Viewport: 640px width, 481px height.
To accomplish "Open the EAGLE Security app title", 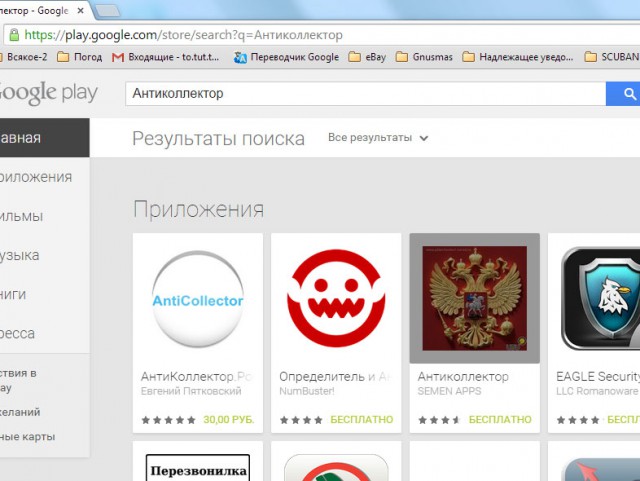I will point(598,376).
